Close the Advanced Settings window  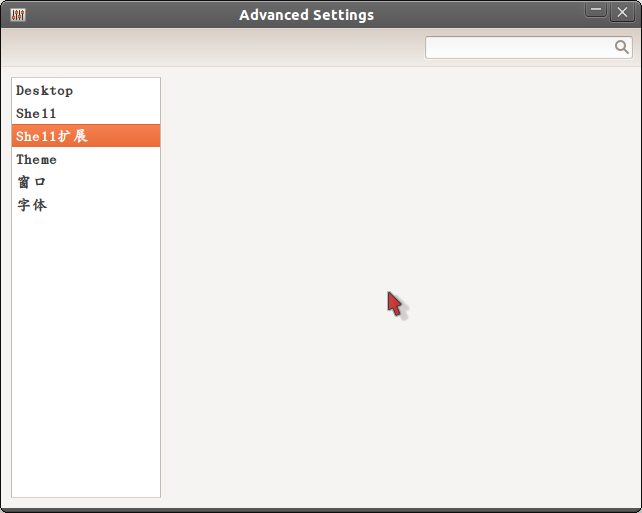click(x=622, y=12)
